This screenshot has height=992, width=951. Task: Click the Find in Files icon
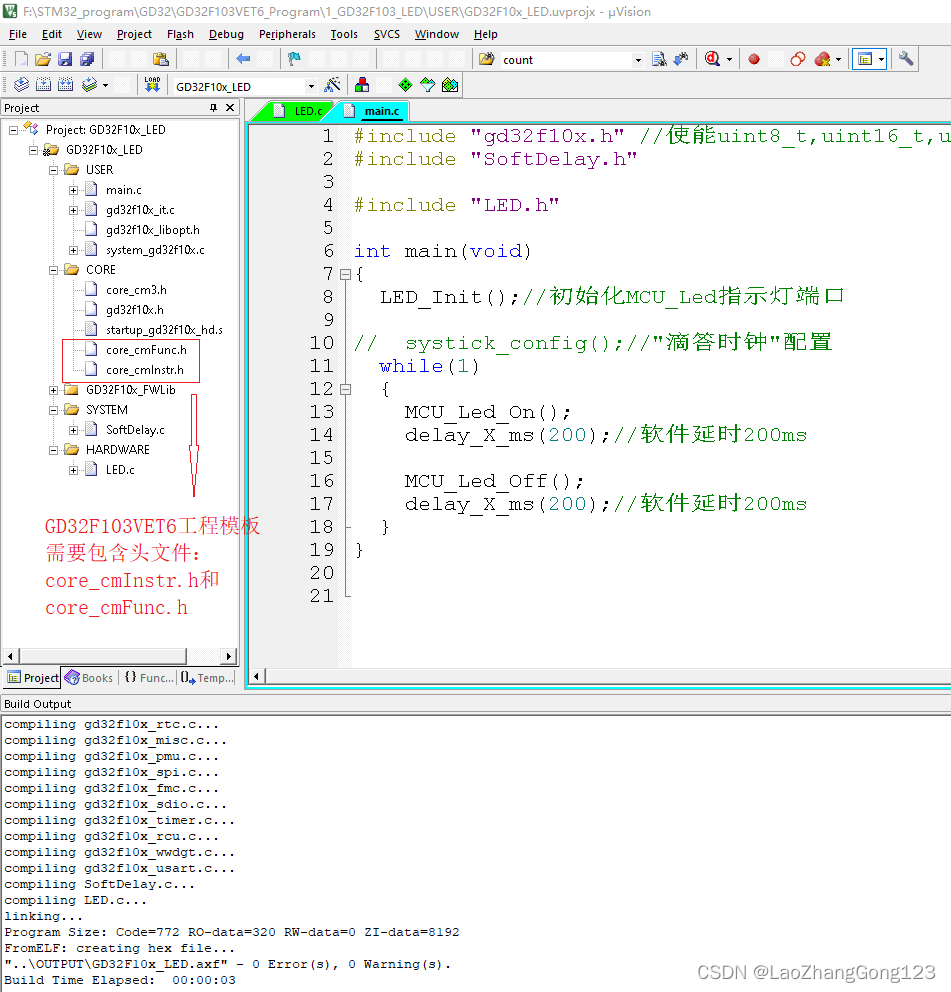click(486, 59)
